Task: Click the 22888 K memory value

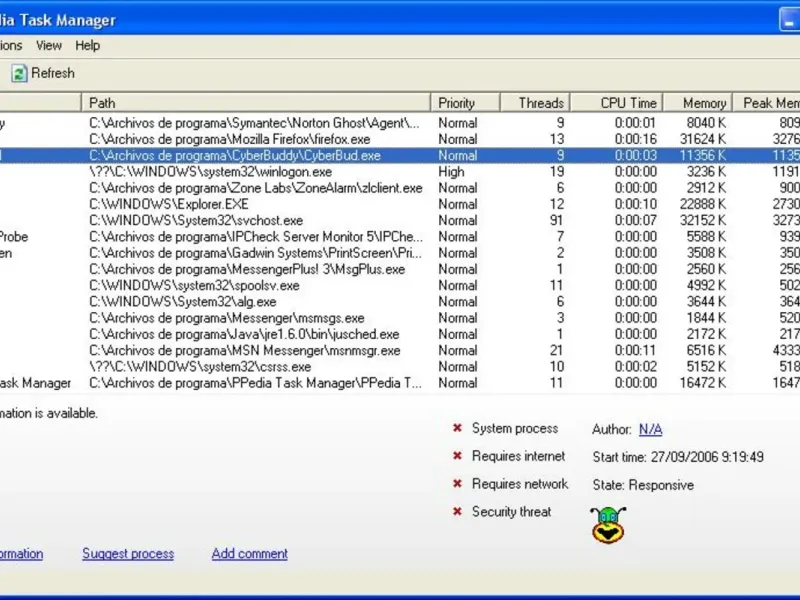Action: point(703,205)
